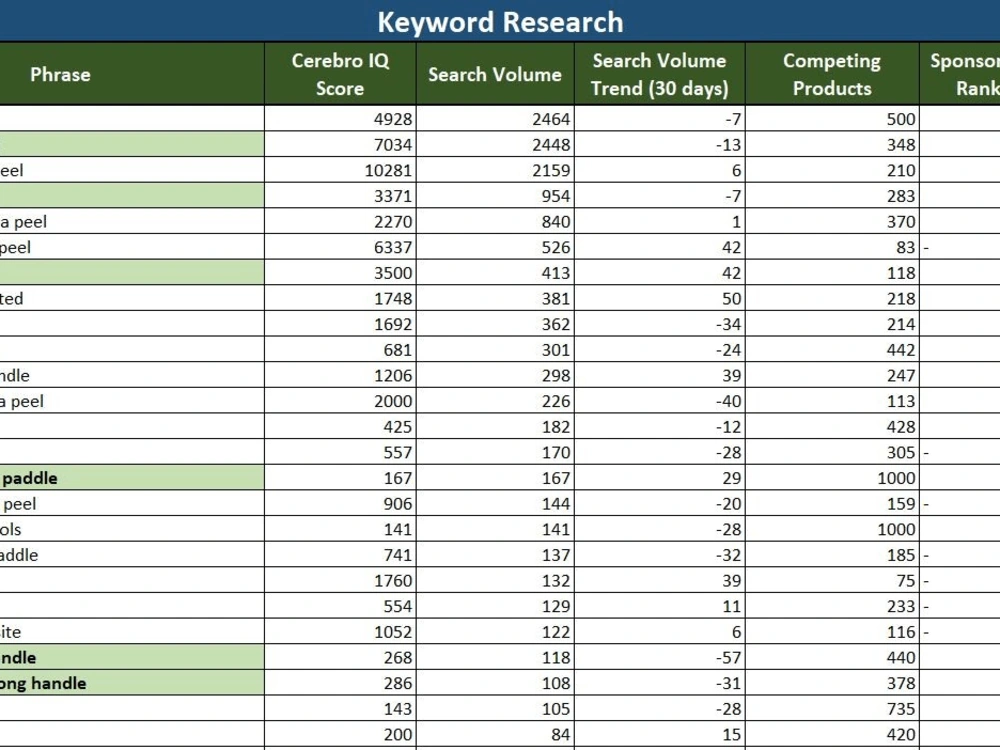
Task: Click Search Volume cell 840
Action: coord(495,221)
